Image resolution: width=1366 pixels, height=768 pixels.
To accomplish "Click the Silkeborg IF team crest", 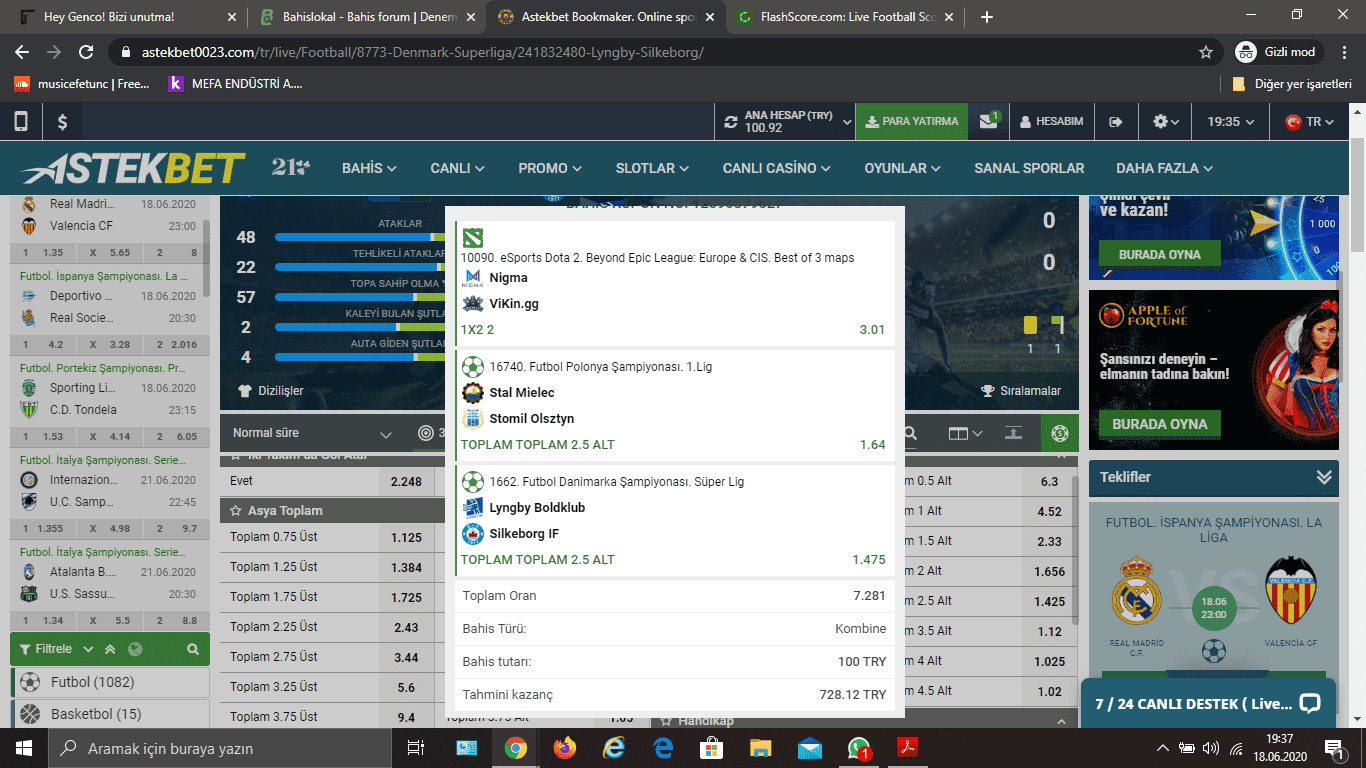I will [472, 534].
